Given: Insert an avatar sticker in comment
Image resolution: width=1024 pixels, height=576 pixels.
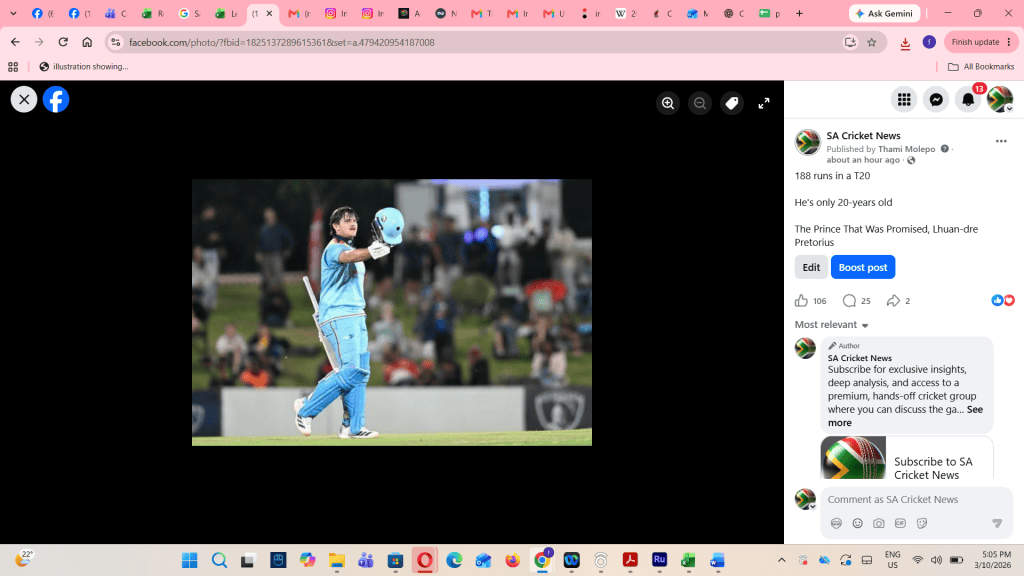Looking at the screenshot, I should point(836,523).
